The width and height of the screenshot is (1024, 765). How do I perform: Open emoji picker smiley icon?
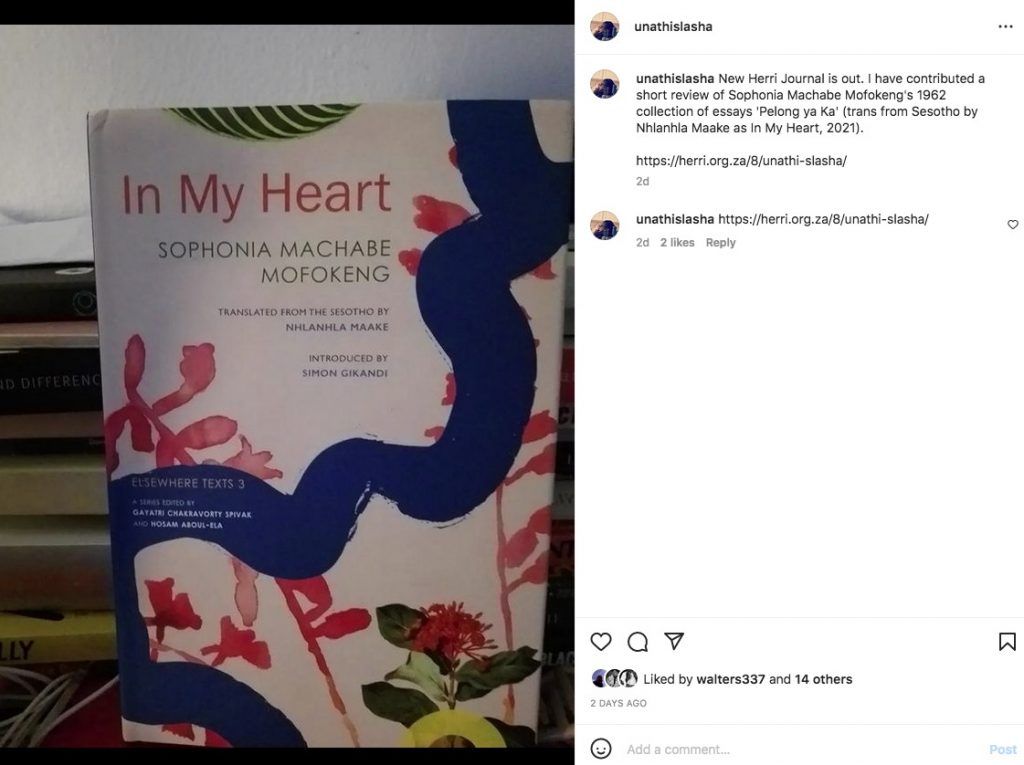(600, 749)
